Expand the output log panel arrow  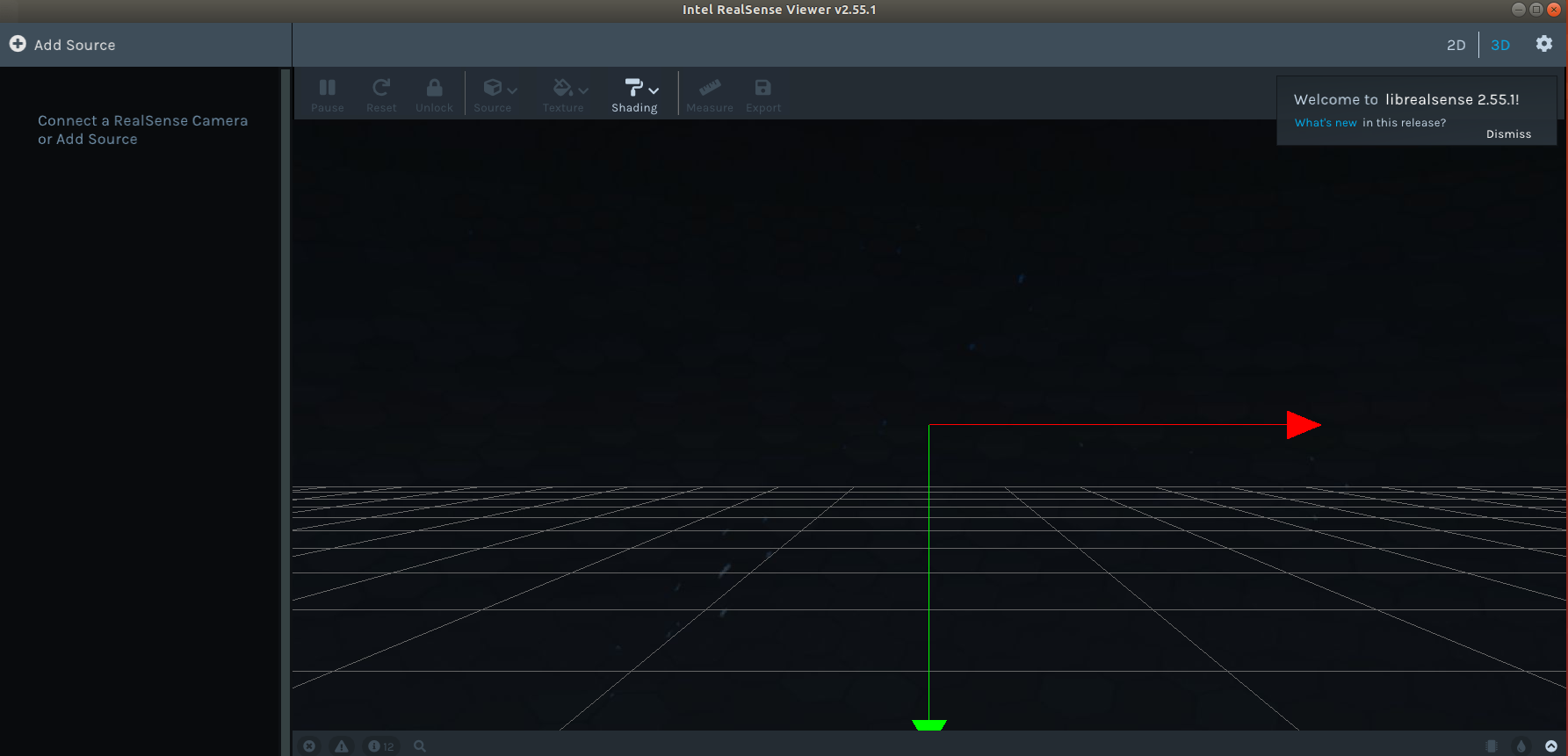point(1551,746)
